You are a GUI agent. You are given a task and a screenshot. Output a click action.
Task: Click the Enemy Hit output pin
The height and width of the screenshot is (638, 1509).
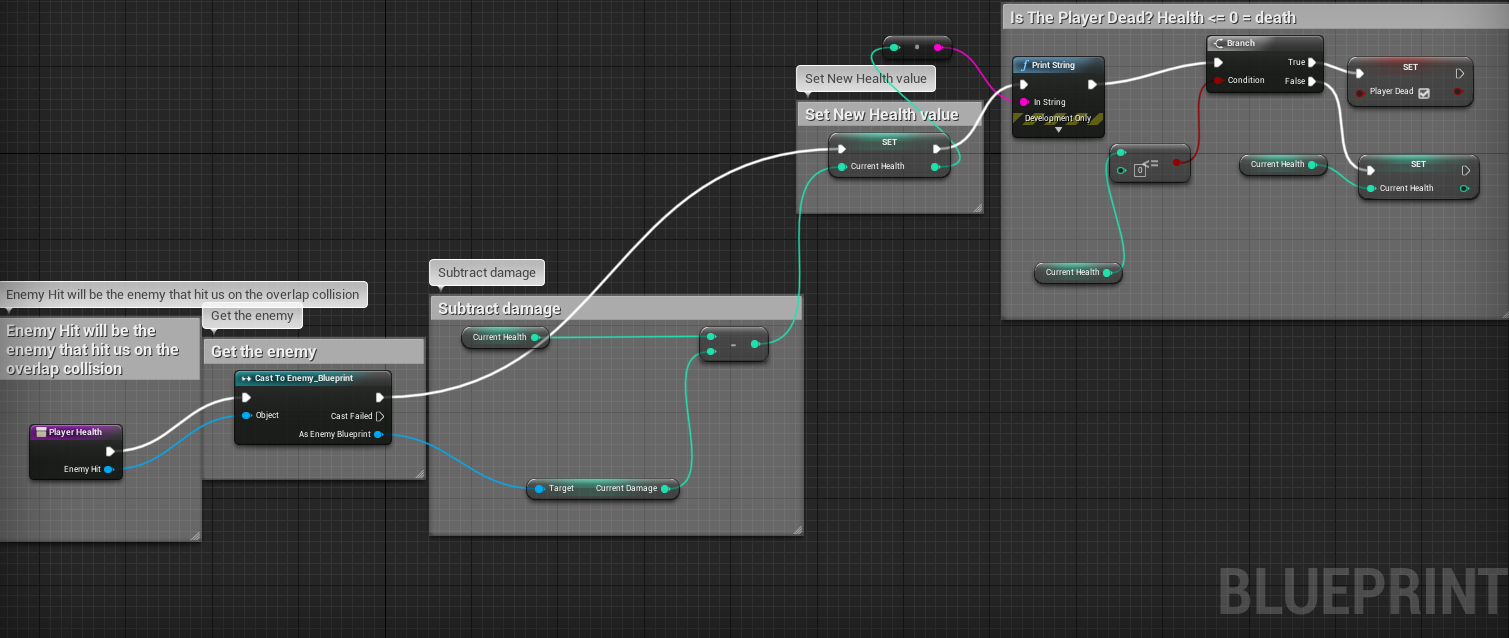coord(108,469)
